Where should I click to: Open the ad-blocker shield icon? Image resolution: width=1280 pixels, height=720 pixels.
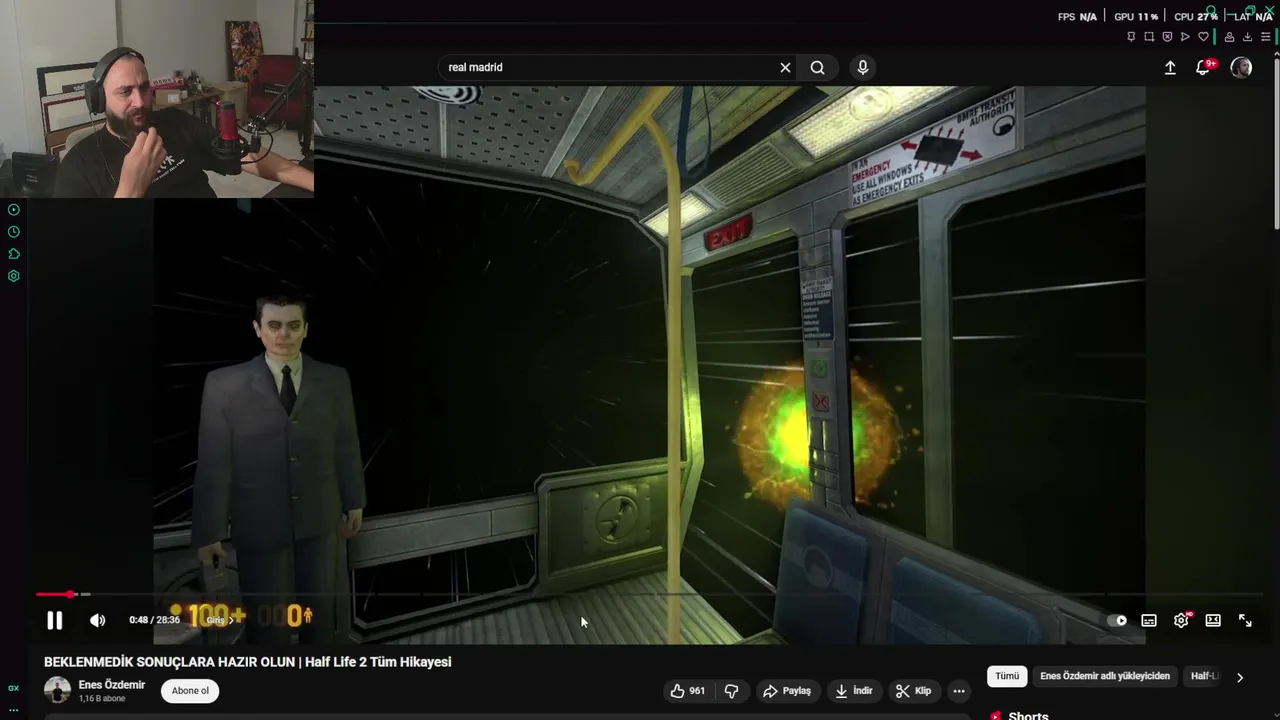(x=1167, y=37)
